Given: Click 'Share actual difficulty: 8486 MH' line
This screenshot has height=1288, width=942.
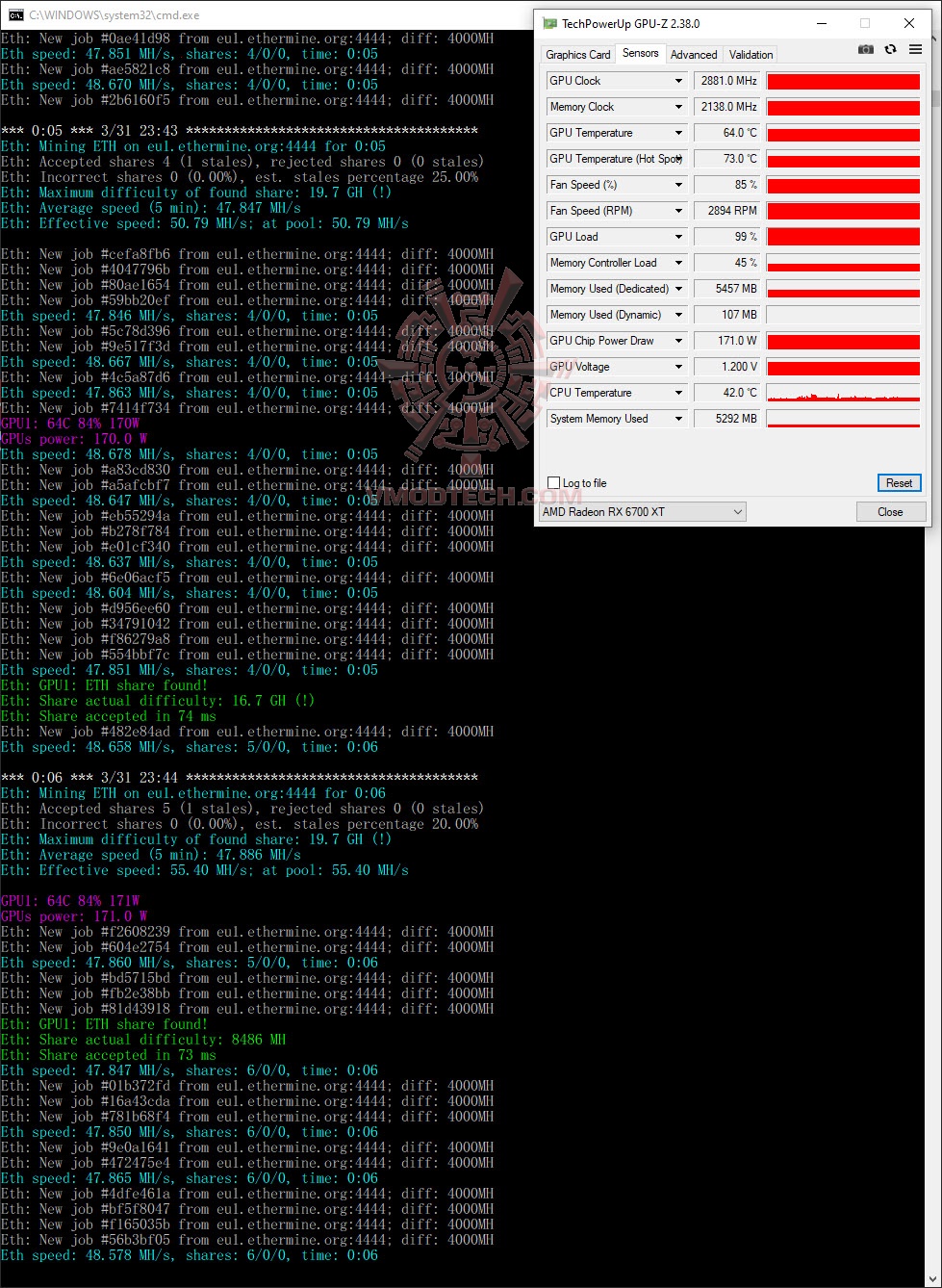Looking at the screenshot, I should [143, 1040].
